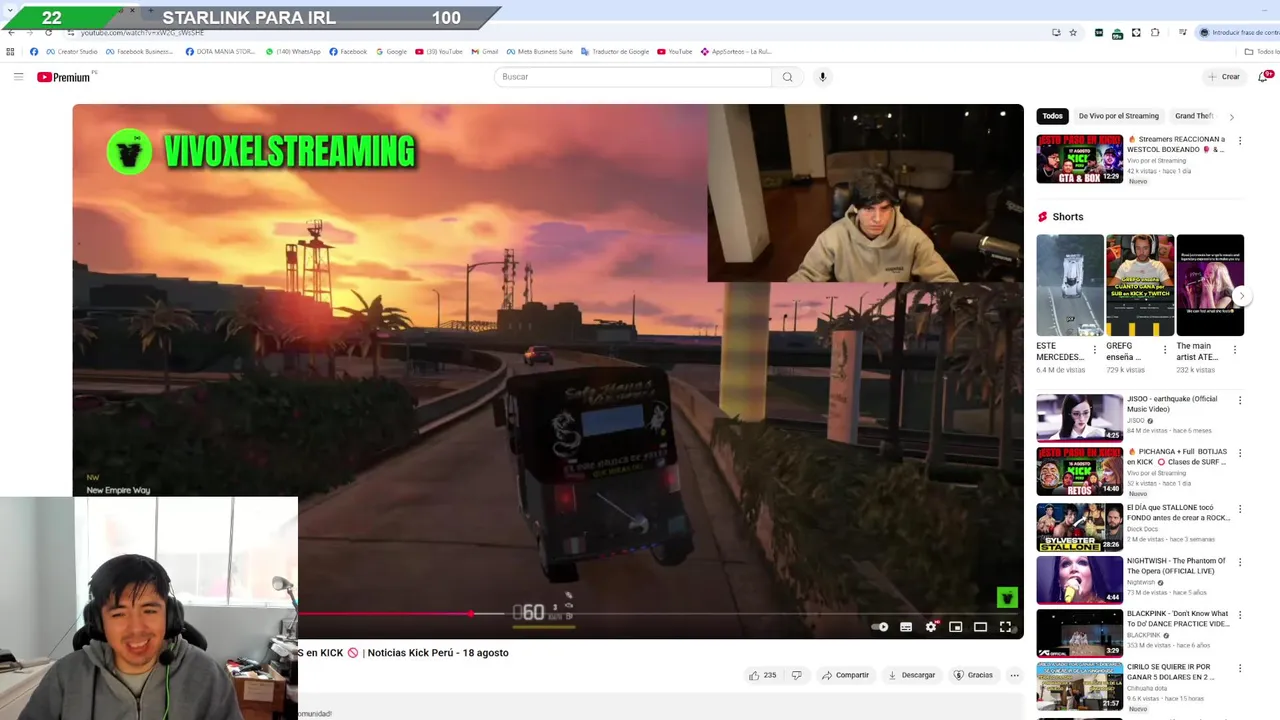Click the Gracias button
Screen dimensions: 1280x720
click(x=973, y=675)
